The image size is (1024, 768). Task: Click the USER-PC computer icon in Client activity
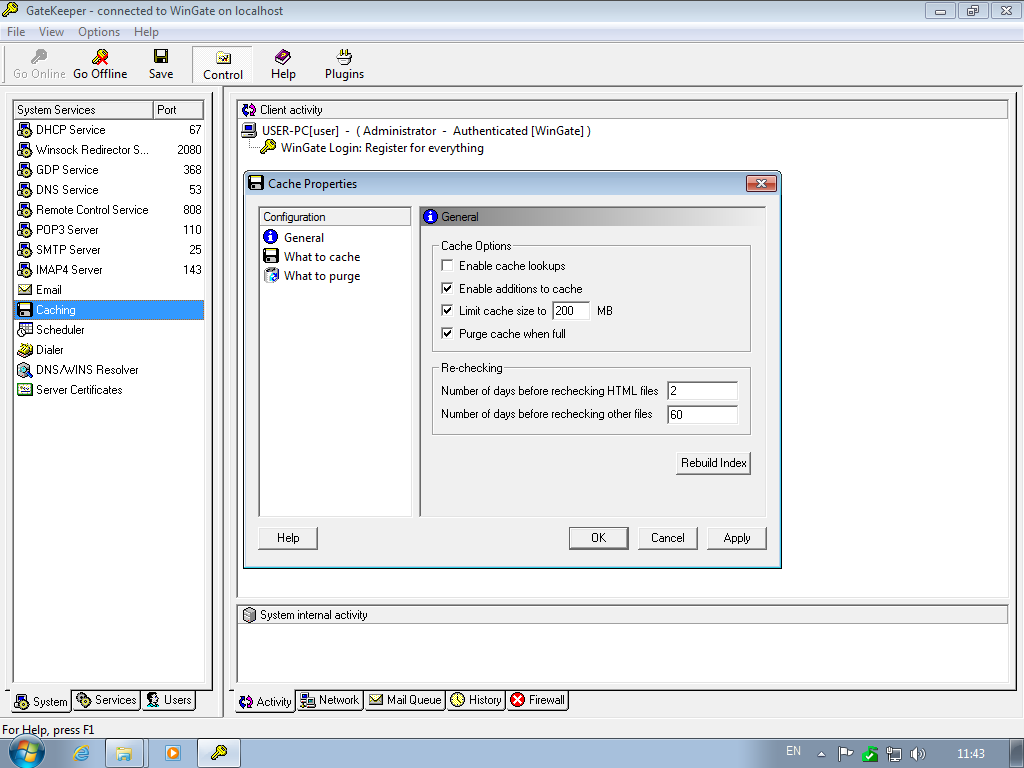(x=249, y=130)
